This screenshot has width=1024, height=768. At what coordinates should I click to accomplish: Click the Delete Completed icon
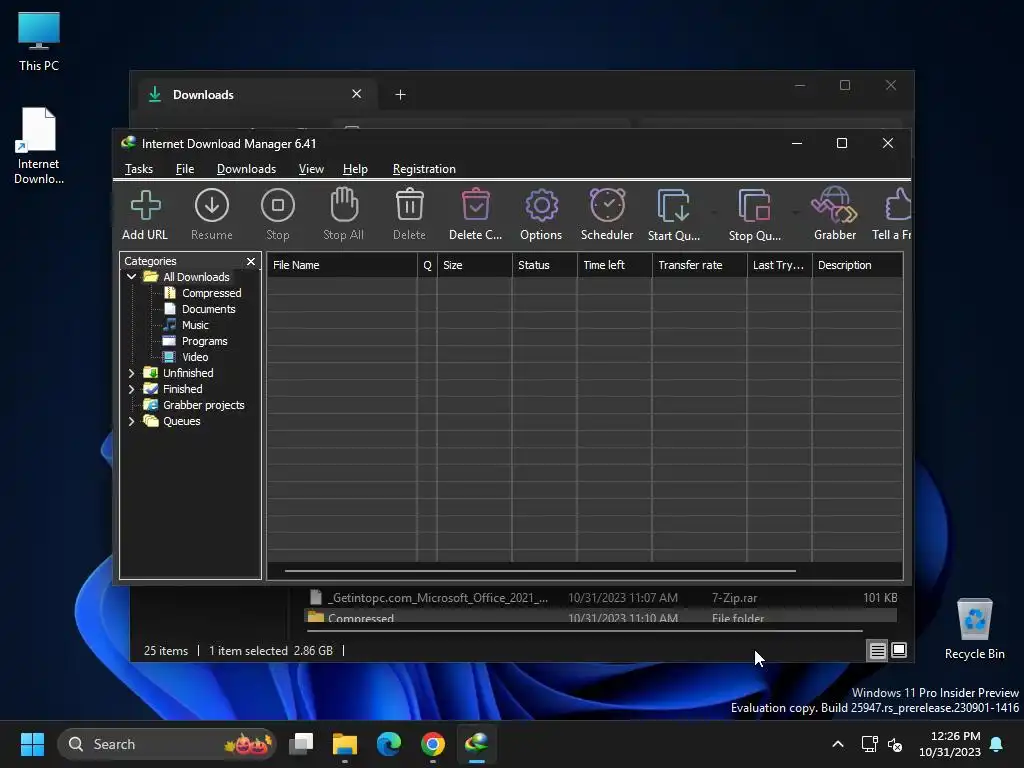[475, 206]
